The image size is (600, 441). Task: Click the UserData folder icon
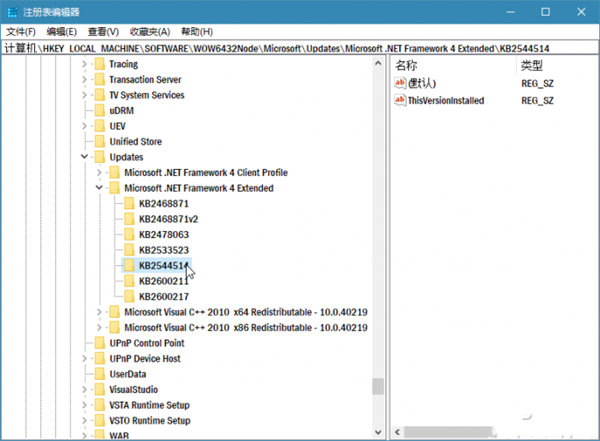click(x=98, y=373)
